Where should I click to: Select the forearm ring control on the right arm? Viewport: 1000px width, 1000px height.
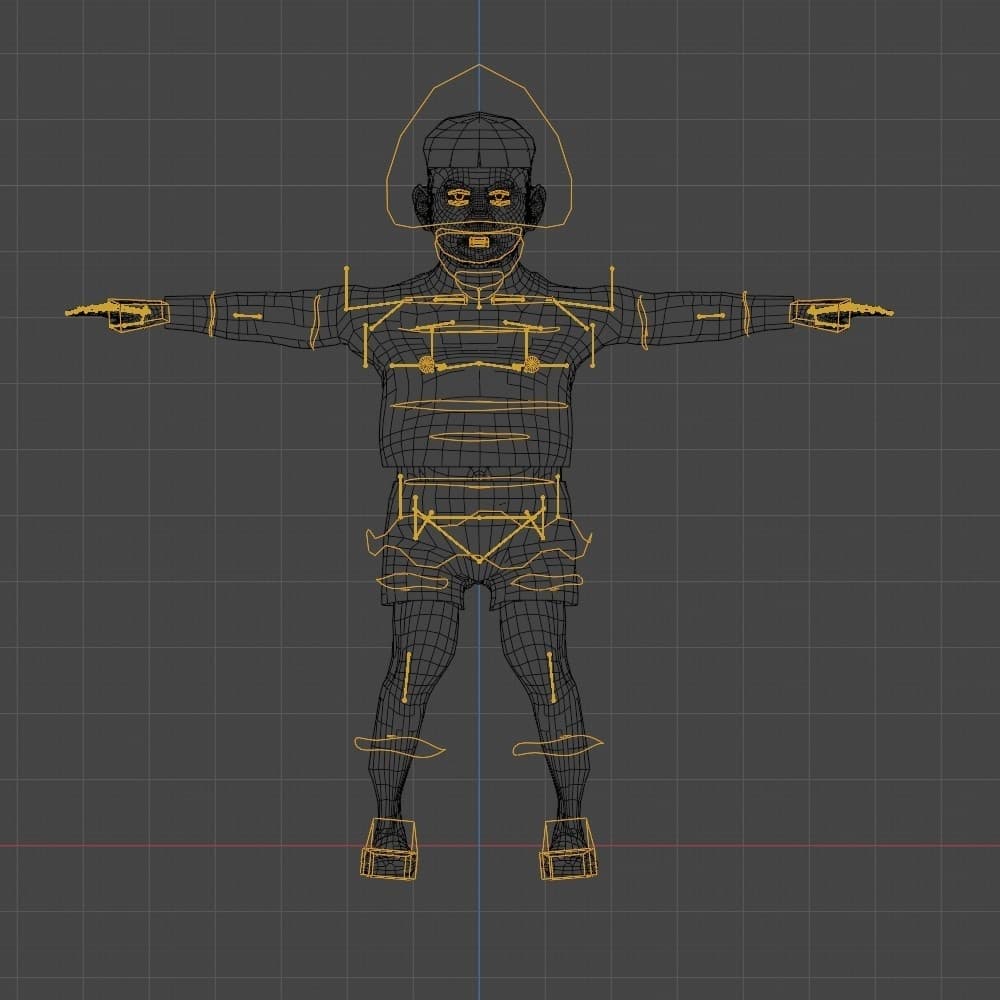point(745,314)
